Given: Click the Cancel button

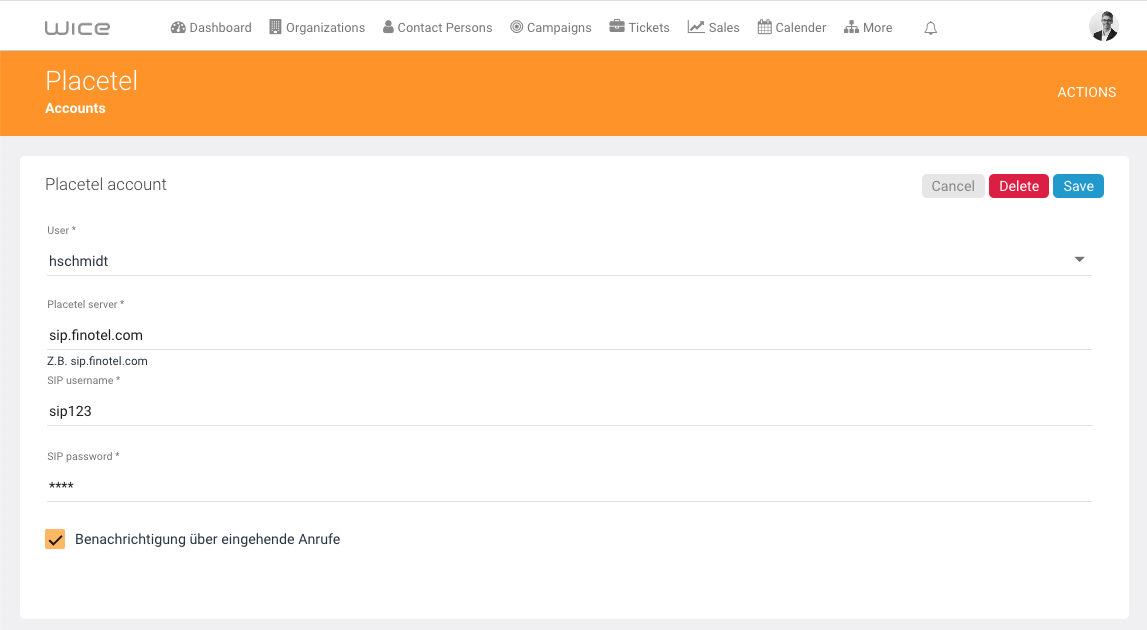Looking at the screenshot, I should pos(952,186).
